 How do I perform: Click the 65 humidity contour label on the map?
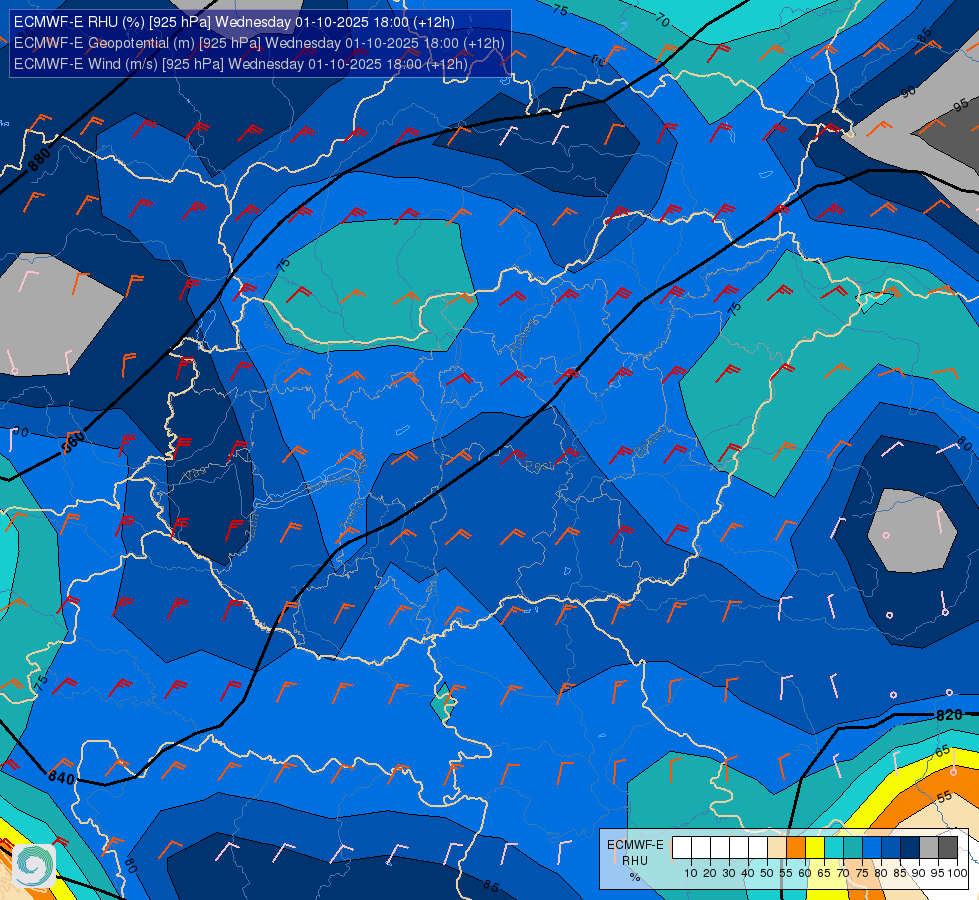point(942,750)
